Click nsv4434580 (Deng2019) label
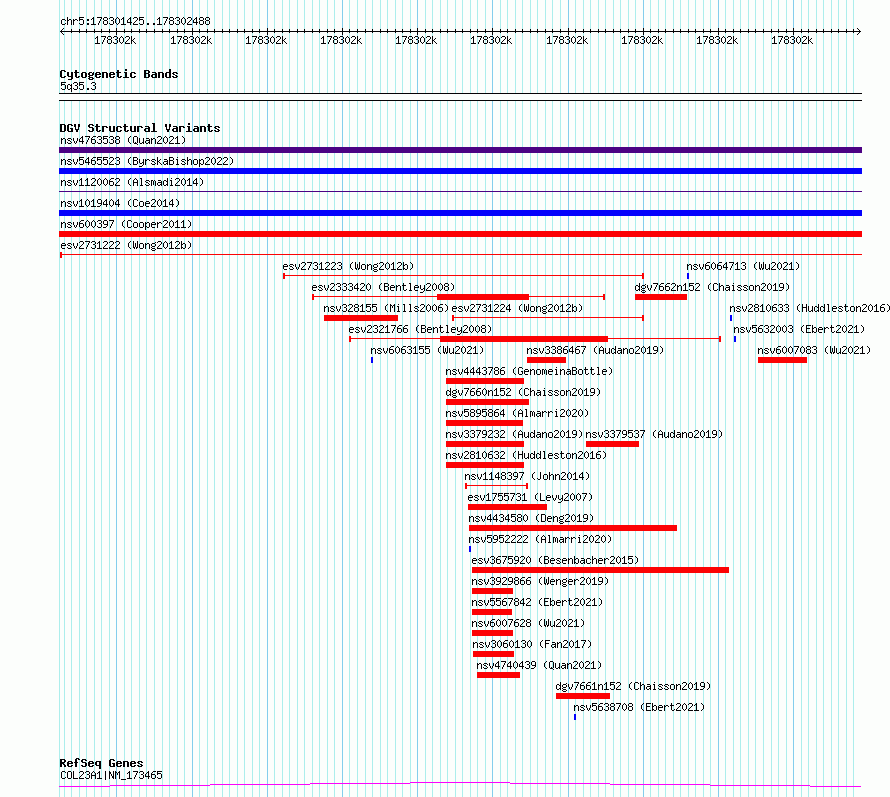890x797 pixels. (531, 518)
